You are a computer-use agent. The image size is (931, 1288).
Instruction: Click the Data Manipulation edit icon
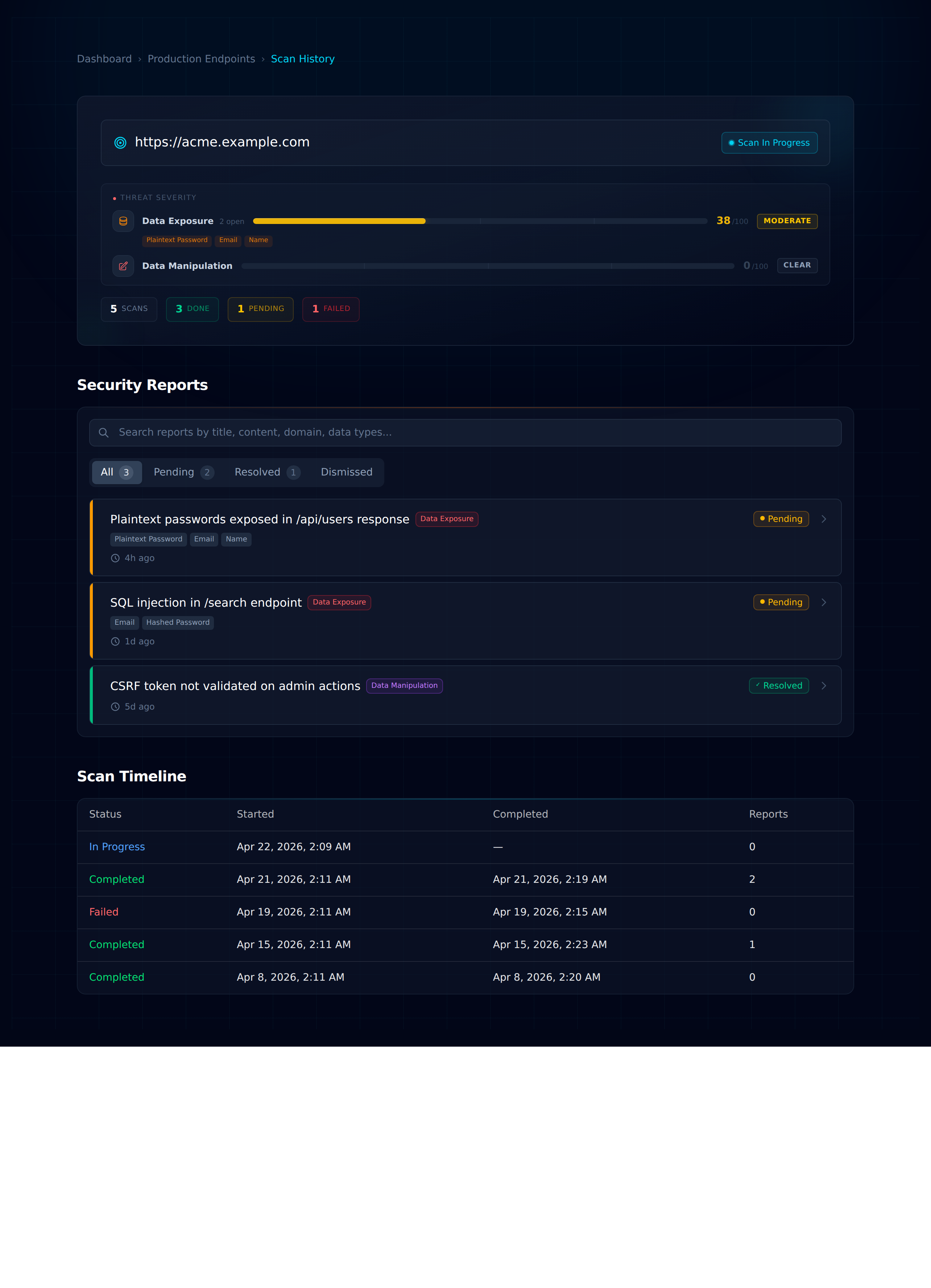123,266
